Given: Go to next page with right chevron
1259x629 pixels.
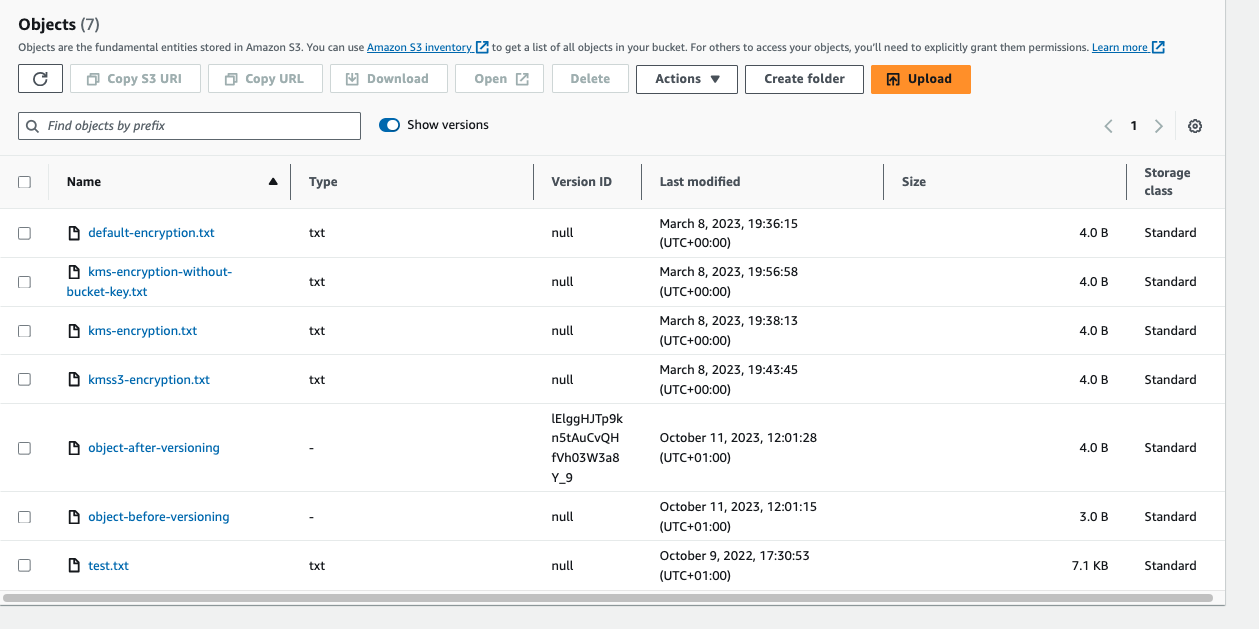Looking at the screenshot, I should pos(1158,126).
